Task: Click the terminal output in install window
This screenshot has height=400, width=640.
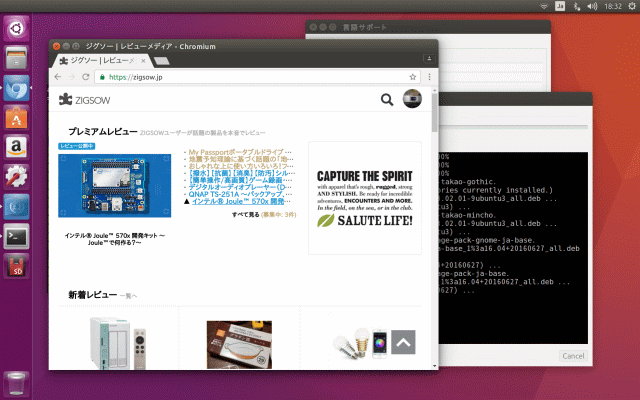Action: 513,248
